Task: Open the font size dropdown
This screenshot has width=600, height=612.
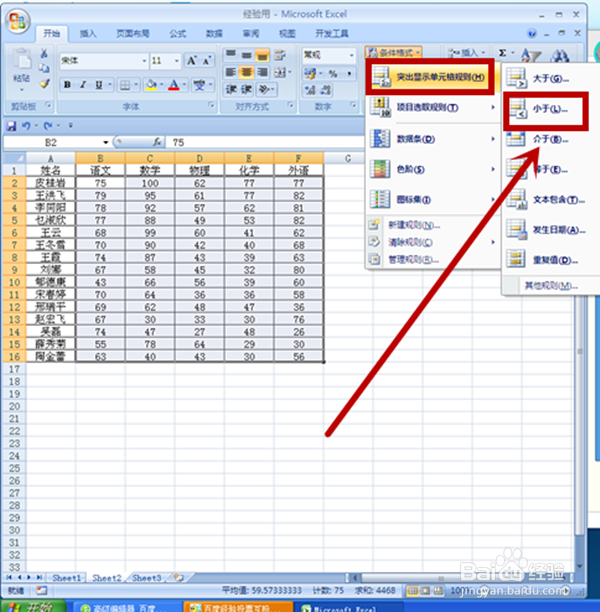Action: point(176,61)
